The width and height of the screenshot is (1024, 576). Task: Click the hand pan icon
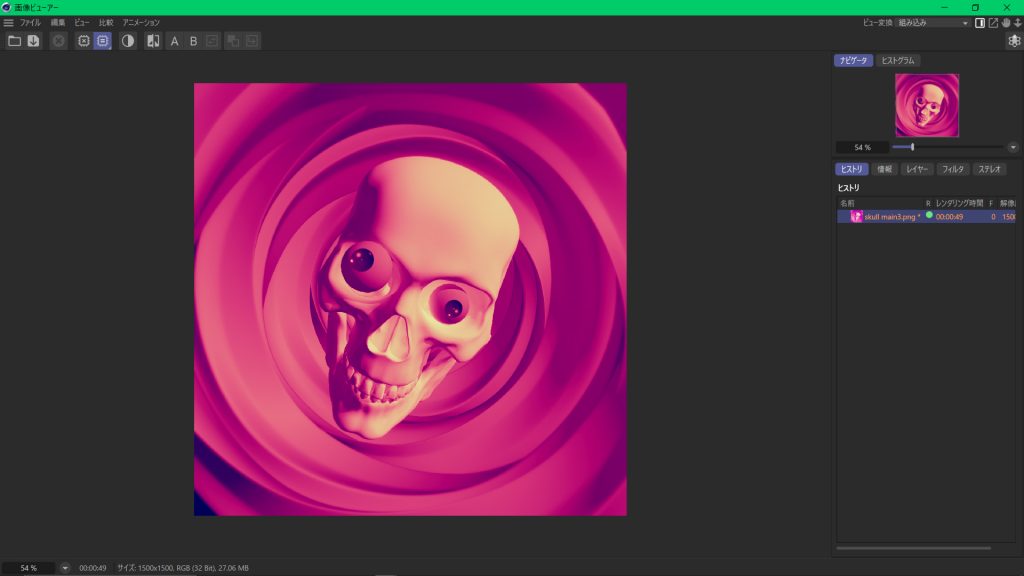[1006, 23]
